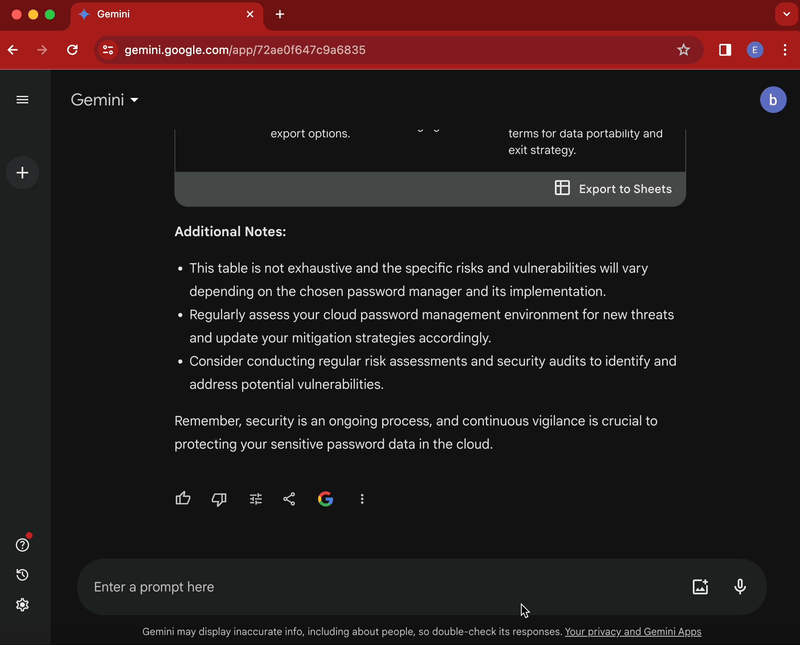The image size is (800, 645).
Task: Give the response a thumbs up
Action: (183, 499)
